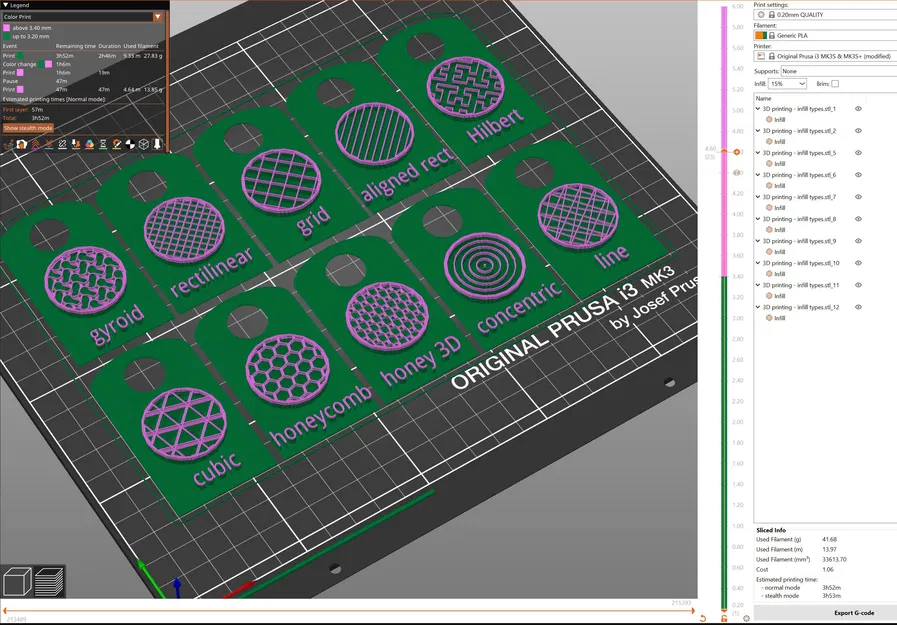This screenshot has height=625, width=897.
Task: Toggle display of color changes with the color wheel icon
Action: [90, 144]
